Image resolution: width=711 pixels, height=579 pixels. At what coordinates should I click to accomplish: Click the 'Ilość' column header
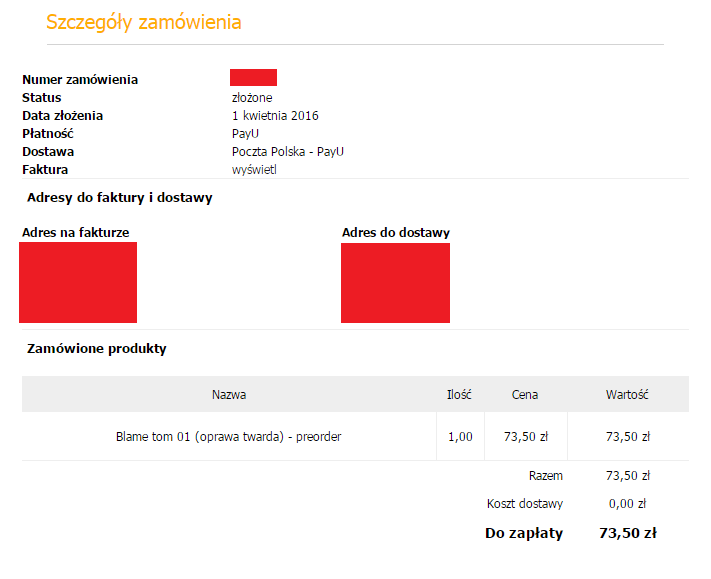click(459, 394)
